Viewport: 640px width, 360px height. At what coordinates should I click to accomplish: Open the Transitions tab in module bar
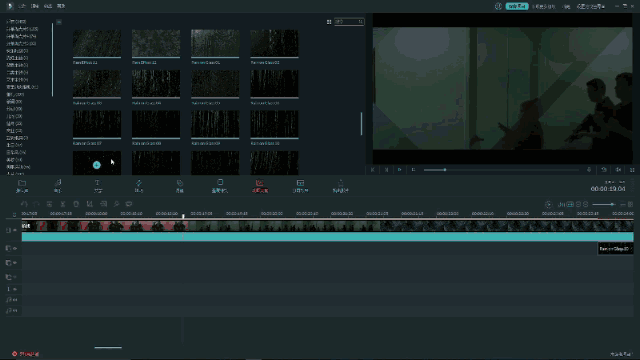(139, 186)
